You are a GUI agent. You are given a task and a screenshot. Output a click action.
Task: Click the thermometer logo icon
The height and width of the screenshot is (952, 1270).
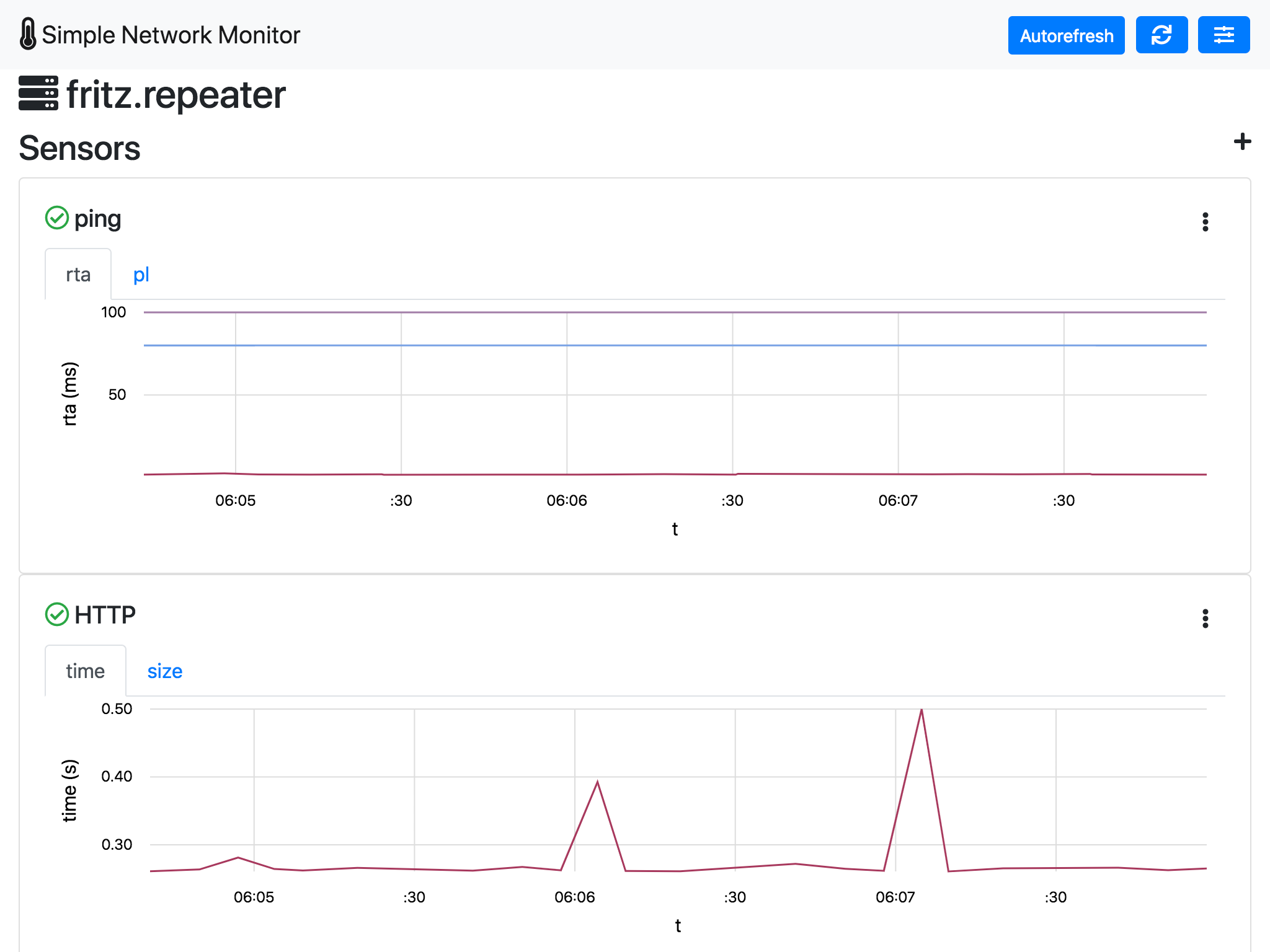point(27,34)
